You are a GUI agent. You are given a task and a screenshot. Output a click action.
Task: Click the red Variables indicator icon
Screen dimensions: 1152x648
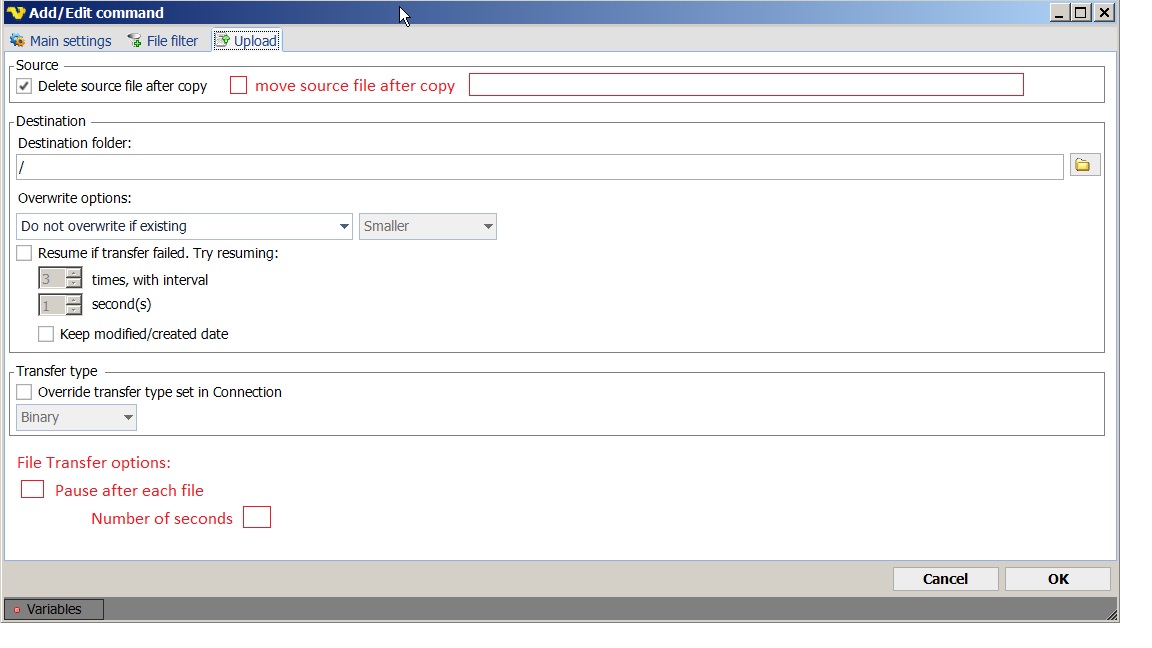17,610
